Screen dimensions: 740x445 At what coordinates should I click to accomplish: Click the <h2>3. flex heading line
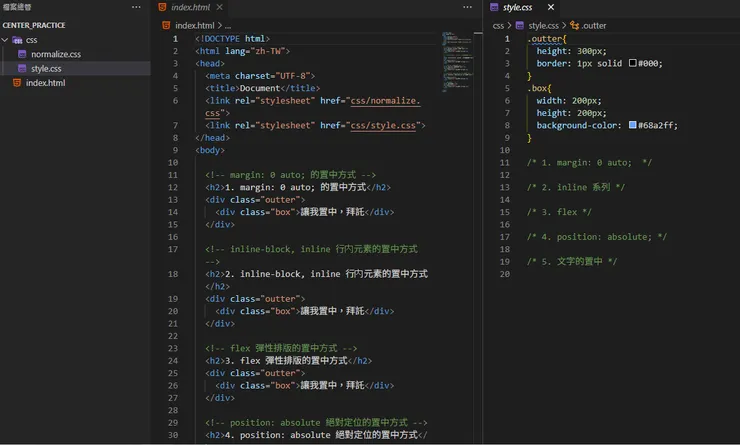click(x=288, y=361)
